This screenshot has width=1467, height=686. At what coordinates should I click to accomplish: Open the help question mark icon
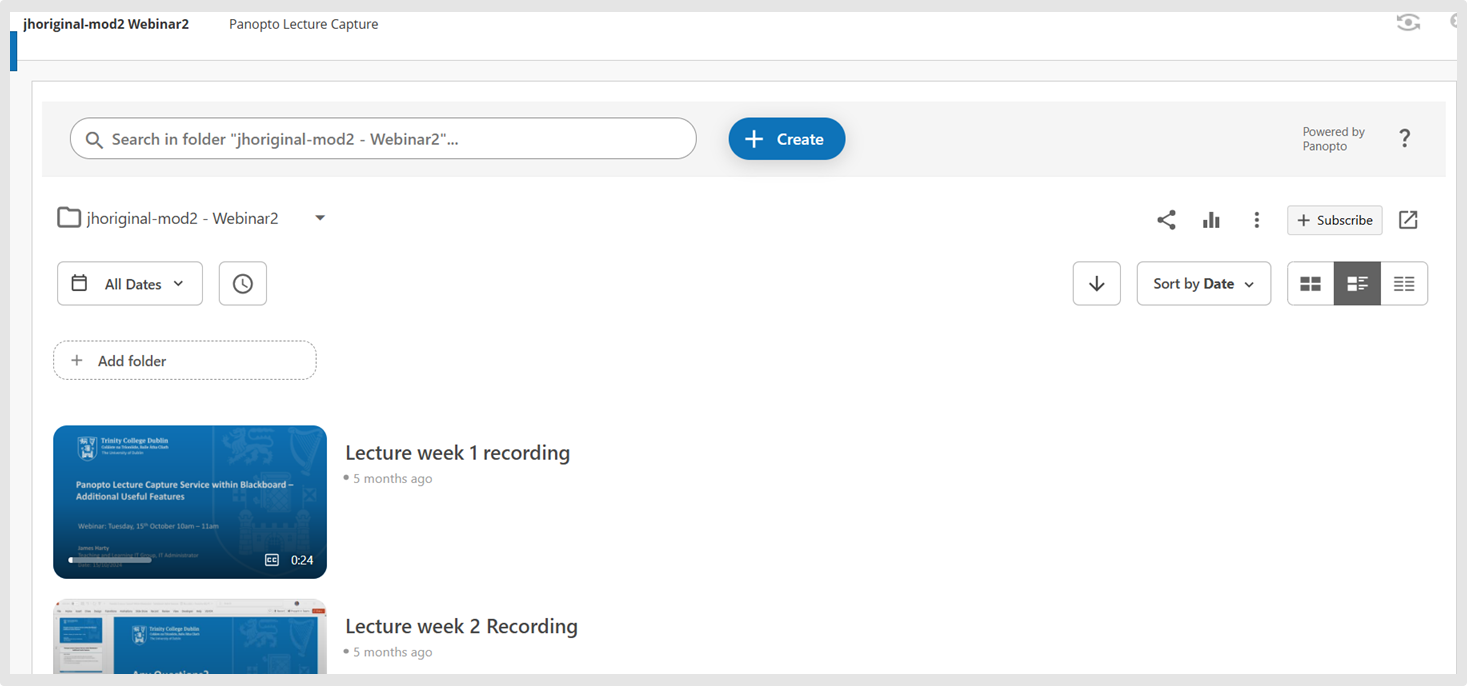point(1404,139)
